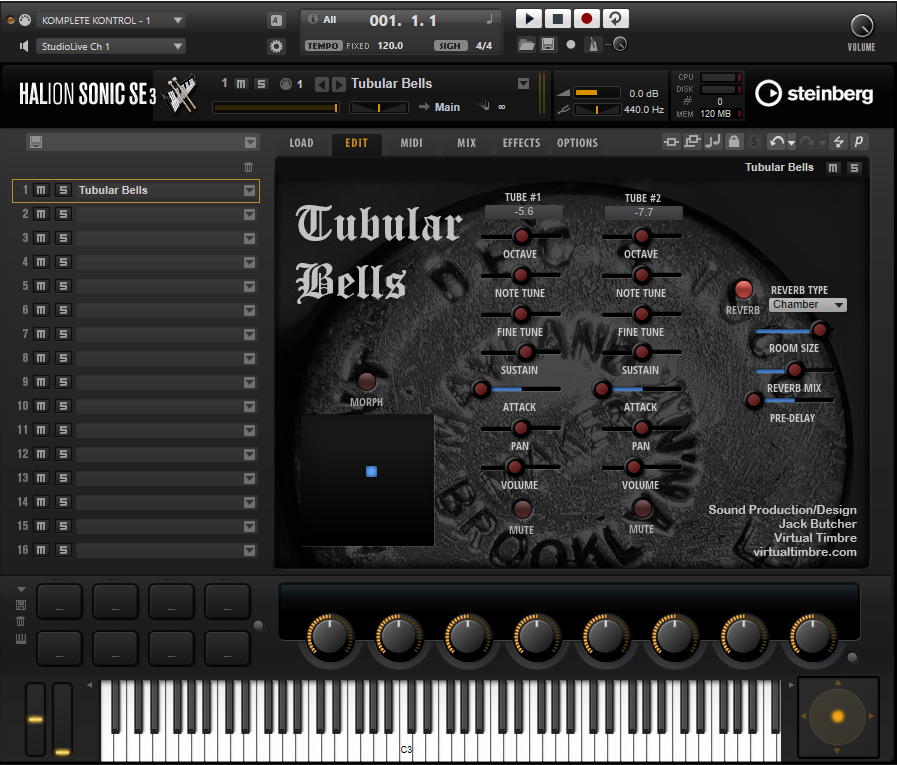Open MIDI file via folder icon
Viewport: 897px width, 765px height.
point(526,45)
